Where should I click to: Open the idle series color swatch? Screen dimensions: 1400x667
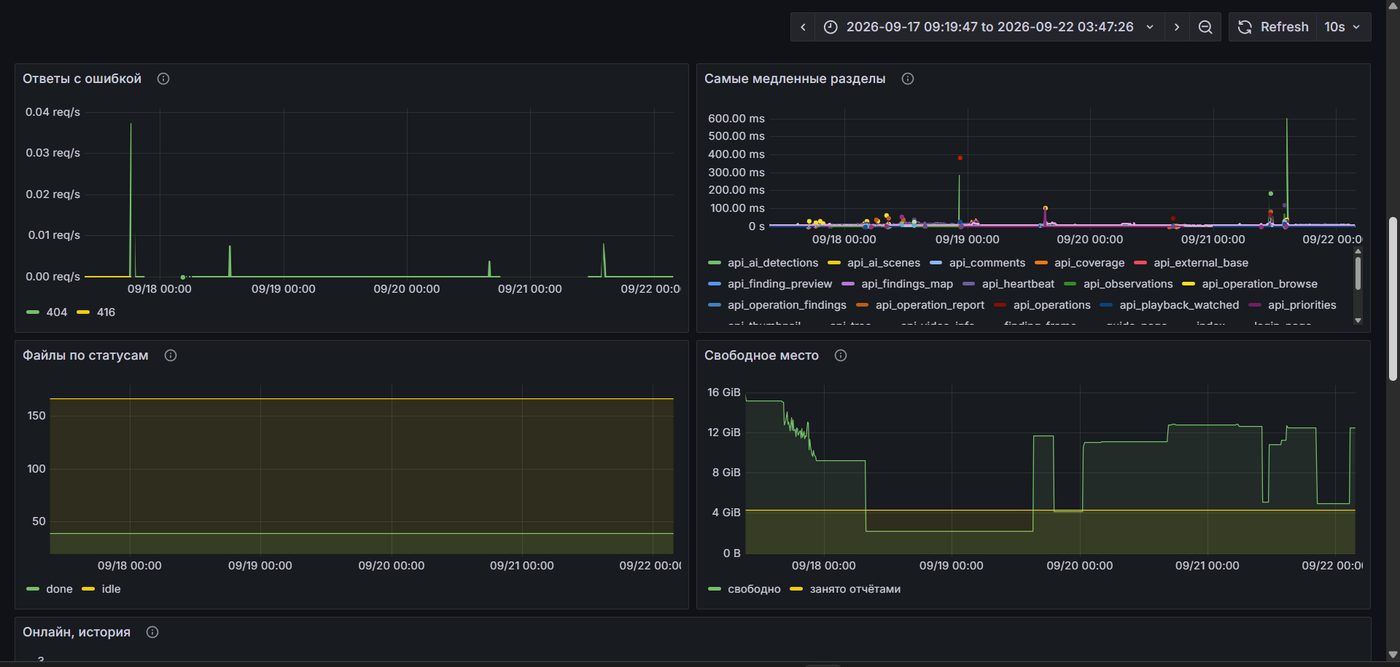click(x=88, y=589)
